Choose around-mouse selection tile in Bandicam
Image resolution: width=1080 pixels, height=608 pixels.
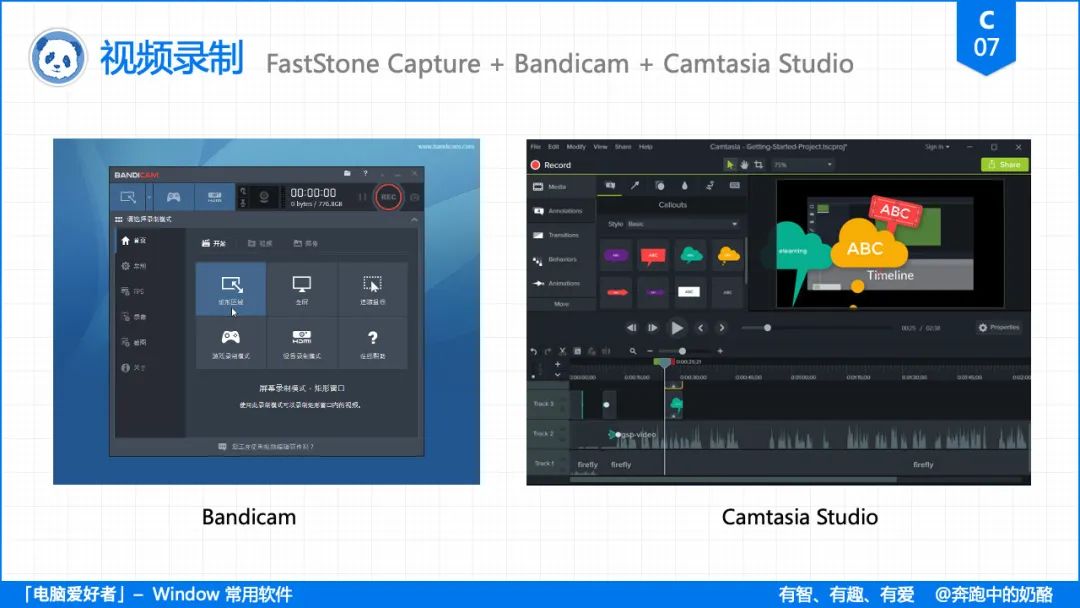coord(372,289)
